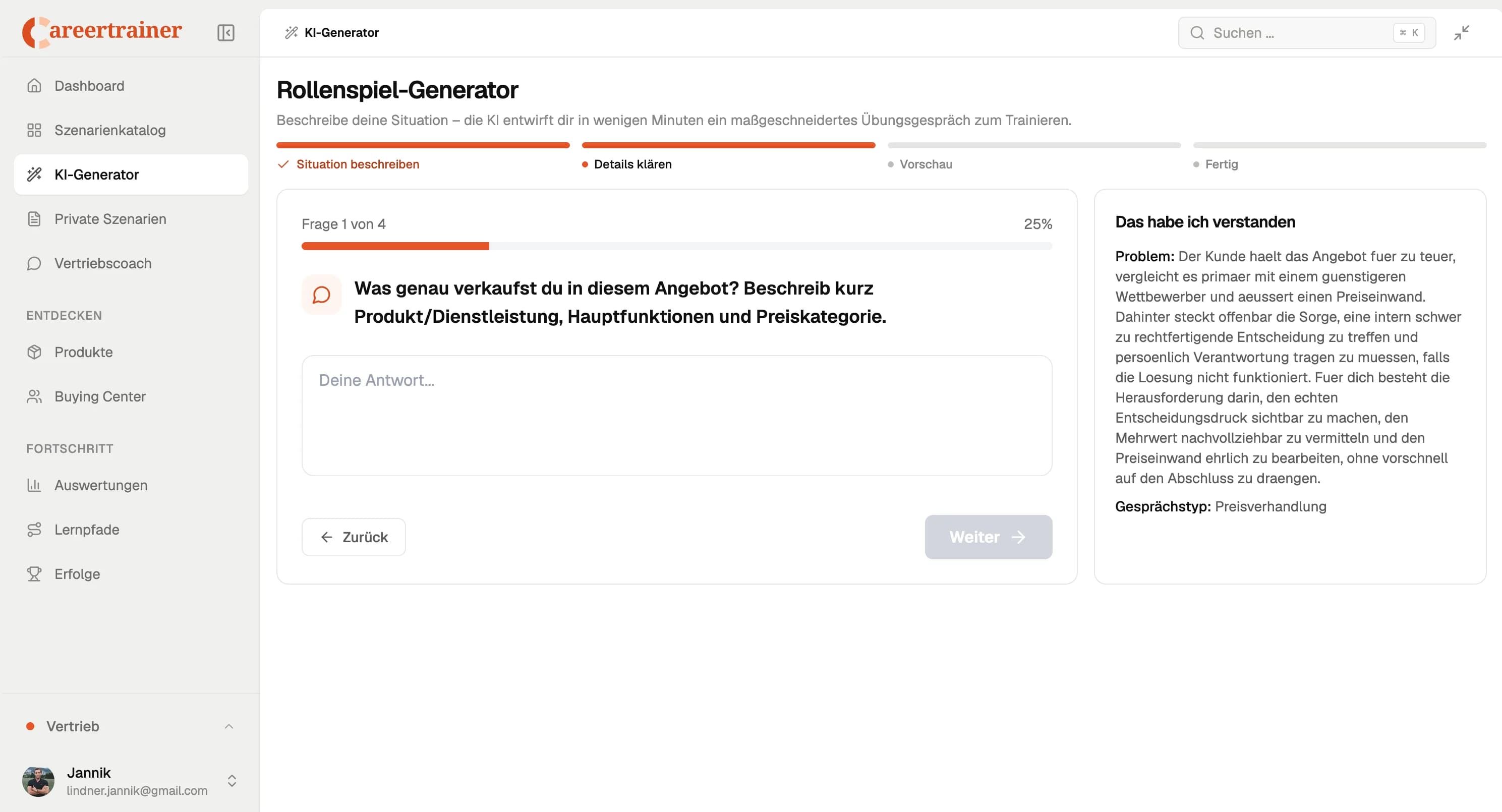The width and height of the screenshot is (1502, 812).
Task: Click Jannik's profile avatar
Action: coord(38,781)
